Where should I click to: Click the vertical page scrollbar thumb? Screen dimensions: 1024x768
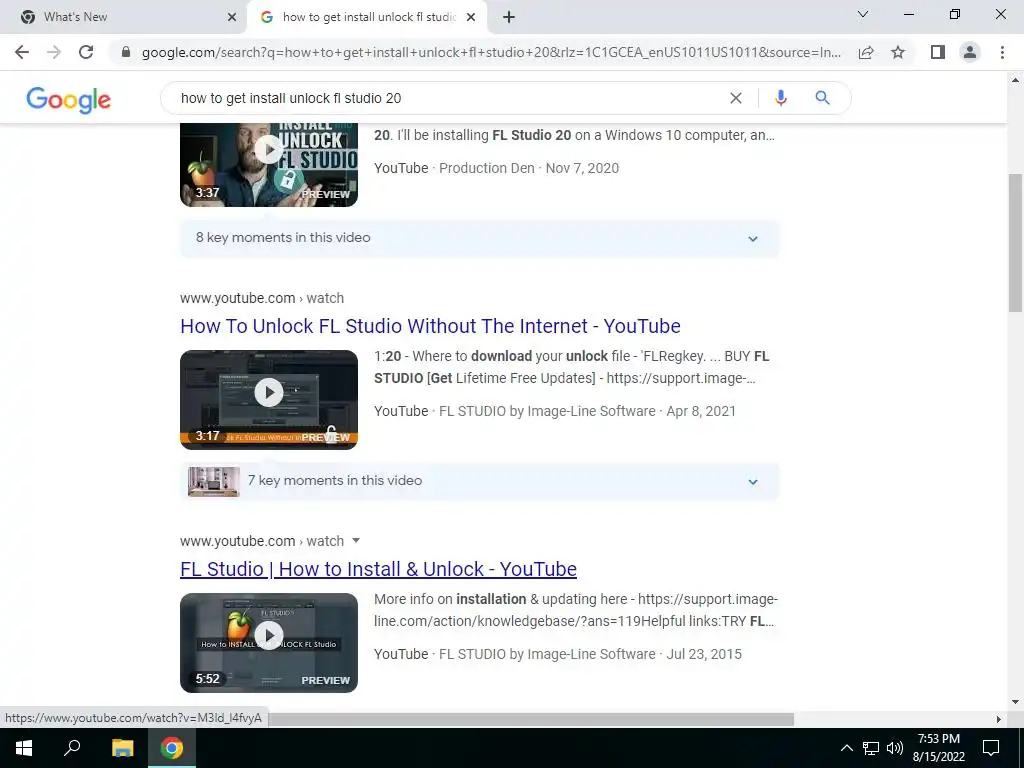click(x=1016, y=242)
